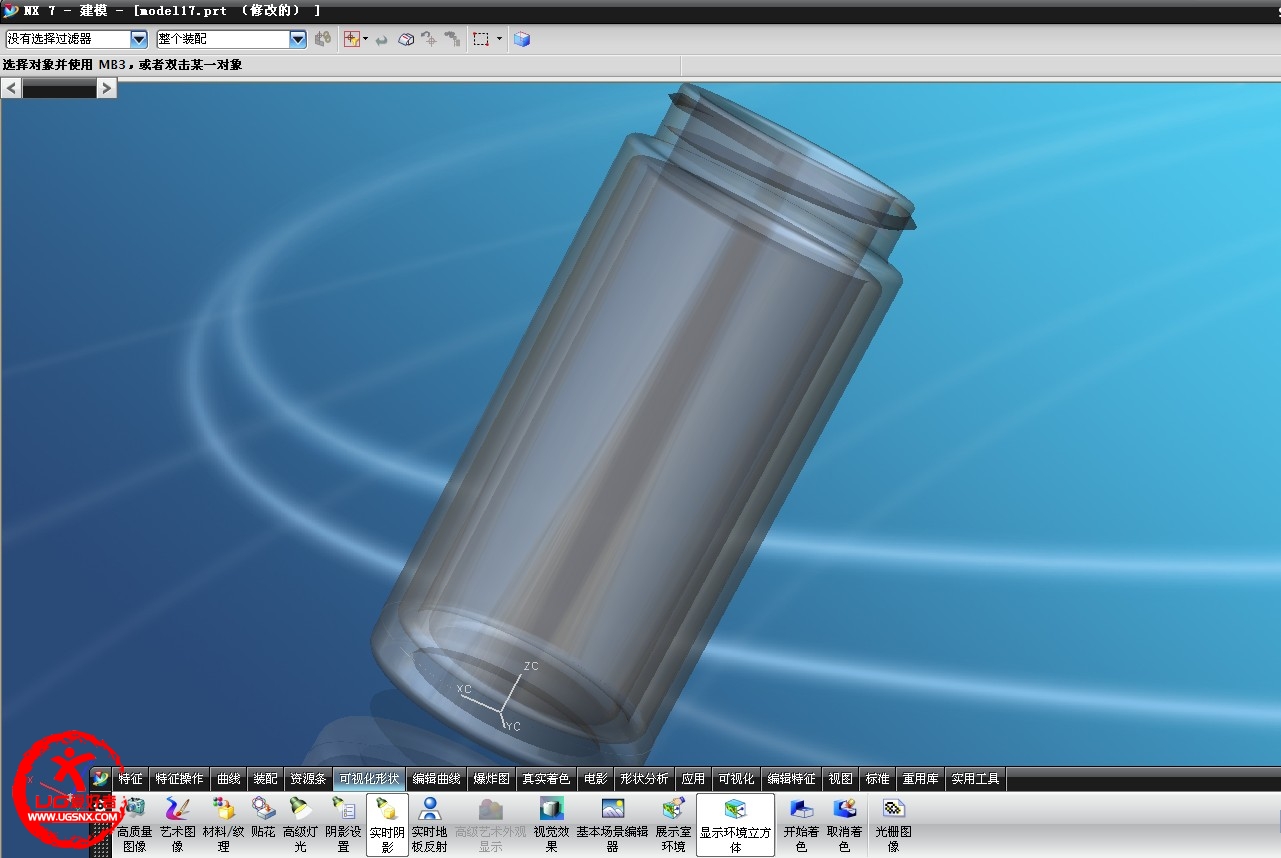Click the left scroll arrow button

11,88
